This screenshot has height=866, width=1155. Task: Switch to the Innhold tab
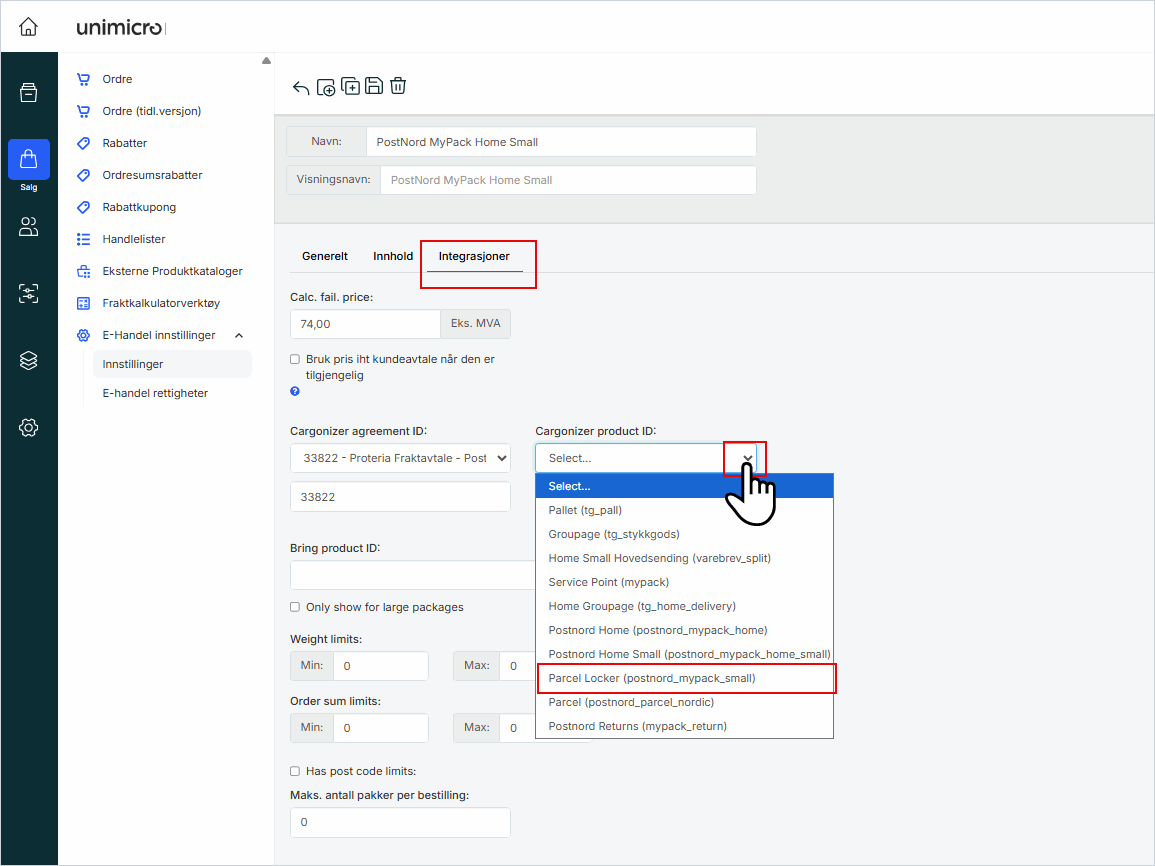pyautogui.click(x=393, y=256)
